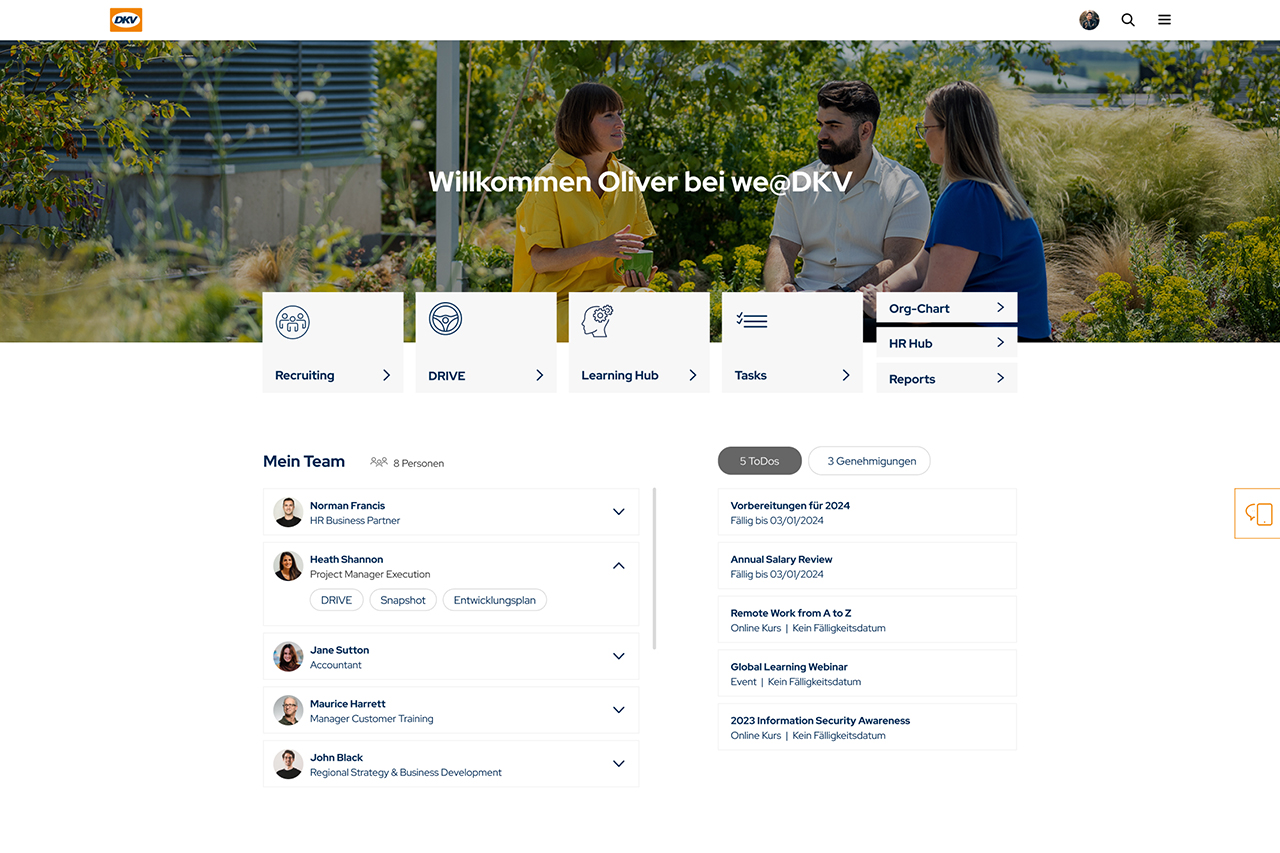Click the team list scrollbar
The height and width of the screenshot is (853, 1280).
654,568
